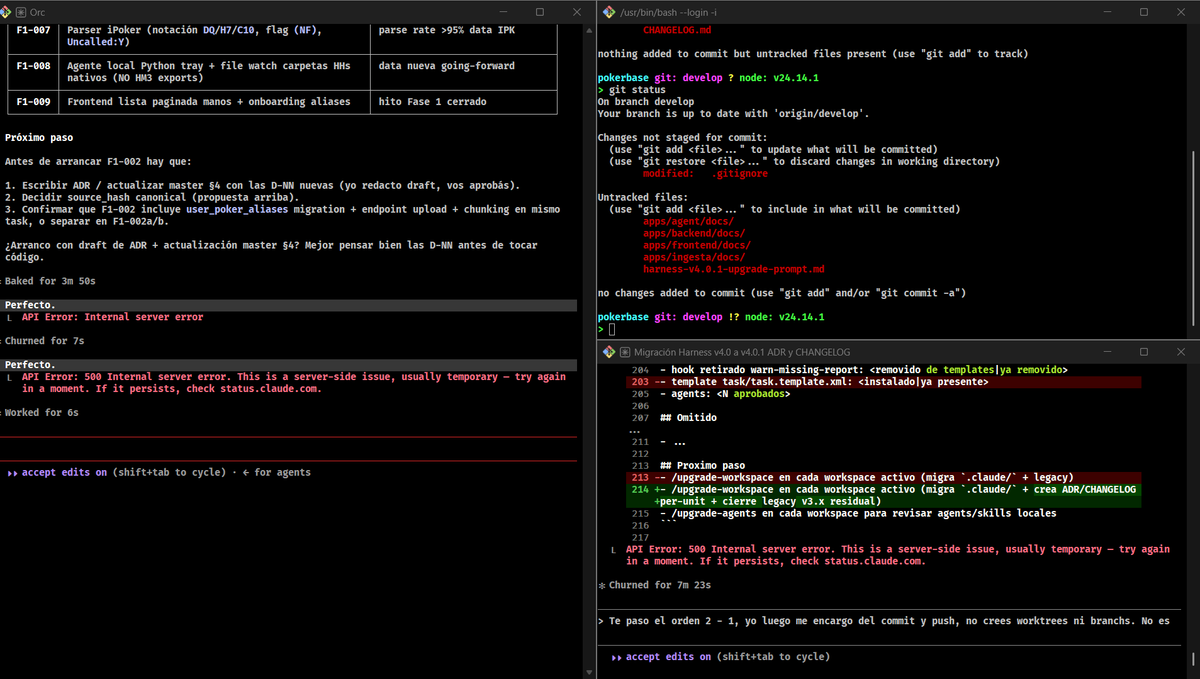The image size is (1200, 679).
Task: Maximize the Migración Harness window
Action: pos(1144,352)
